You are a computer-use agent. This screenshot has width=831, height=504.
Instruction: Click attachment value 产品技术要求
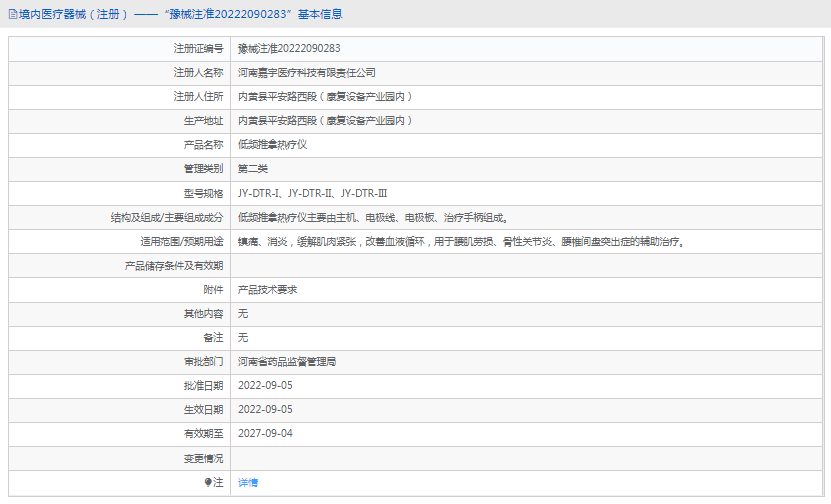pyautogui.click(x=267, y=290)
